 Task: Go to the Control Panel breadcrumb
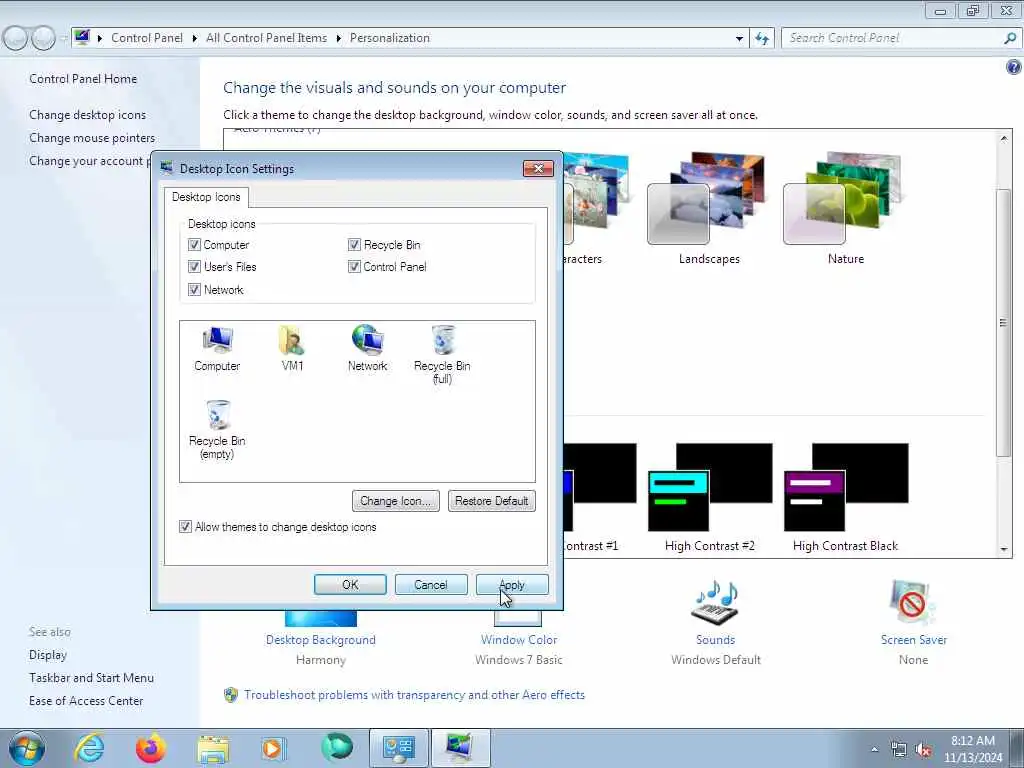tap(147, 38)
